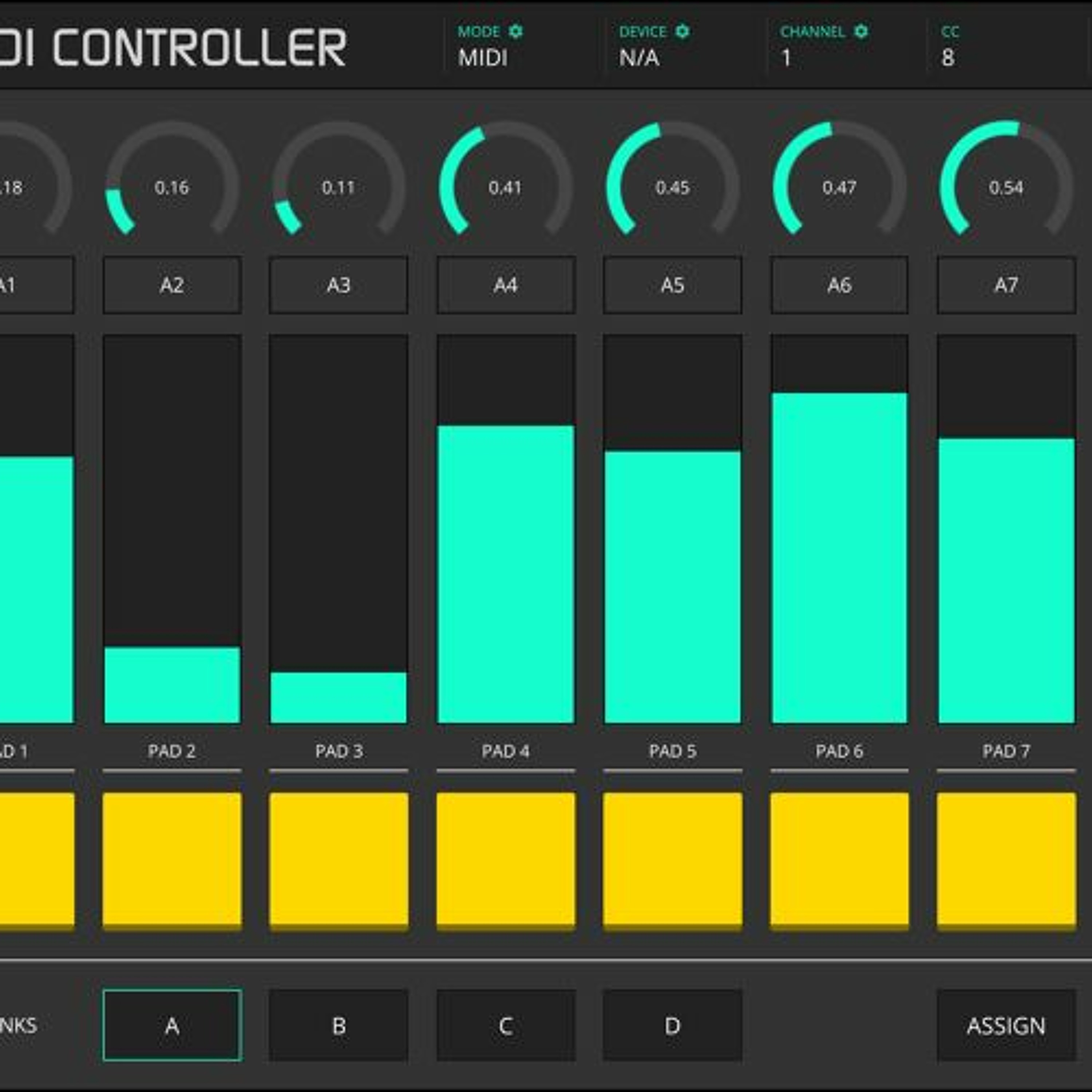Click the PAD 3 label
The image size is (1092, 1092).
[x=339, y=751]
